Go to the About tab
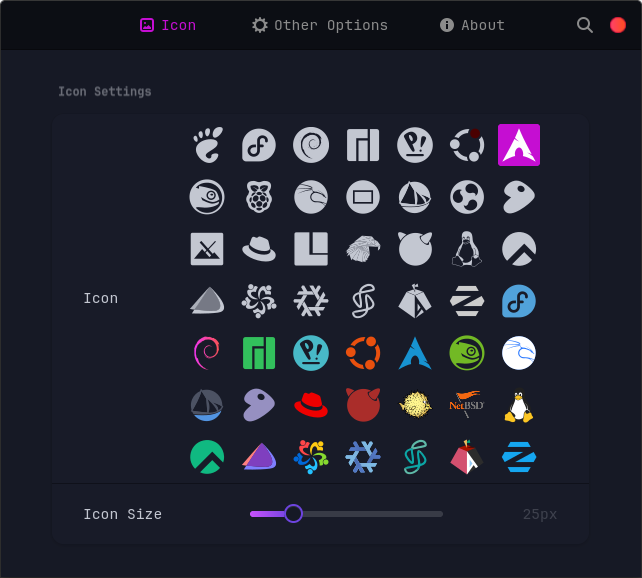 tap(472, 25)
